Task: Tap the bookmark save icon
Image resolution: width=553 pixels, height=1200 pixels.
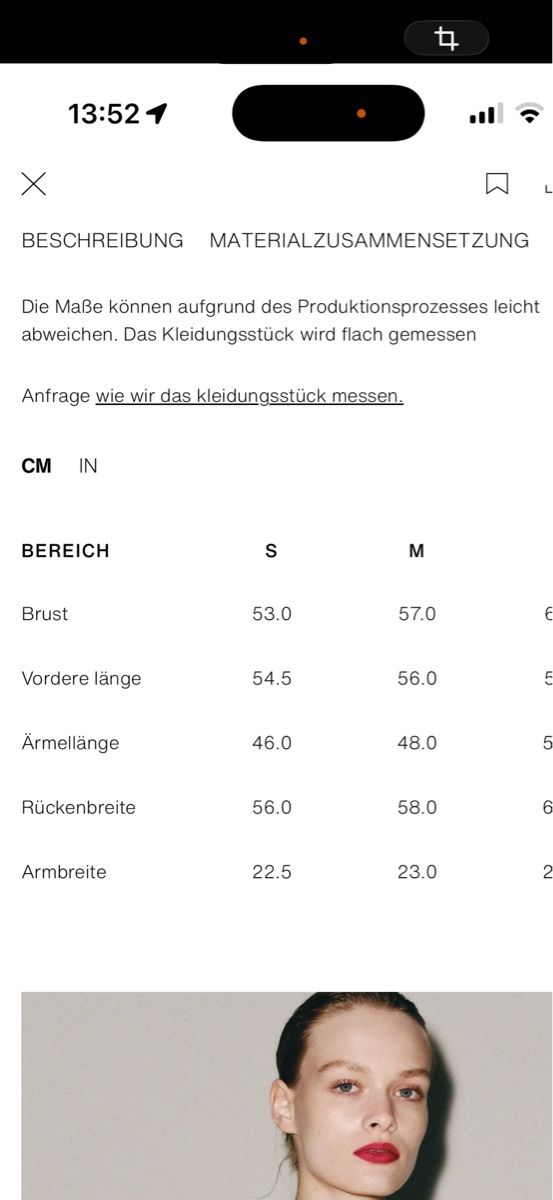Action: (x=497, y=184)
